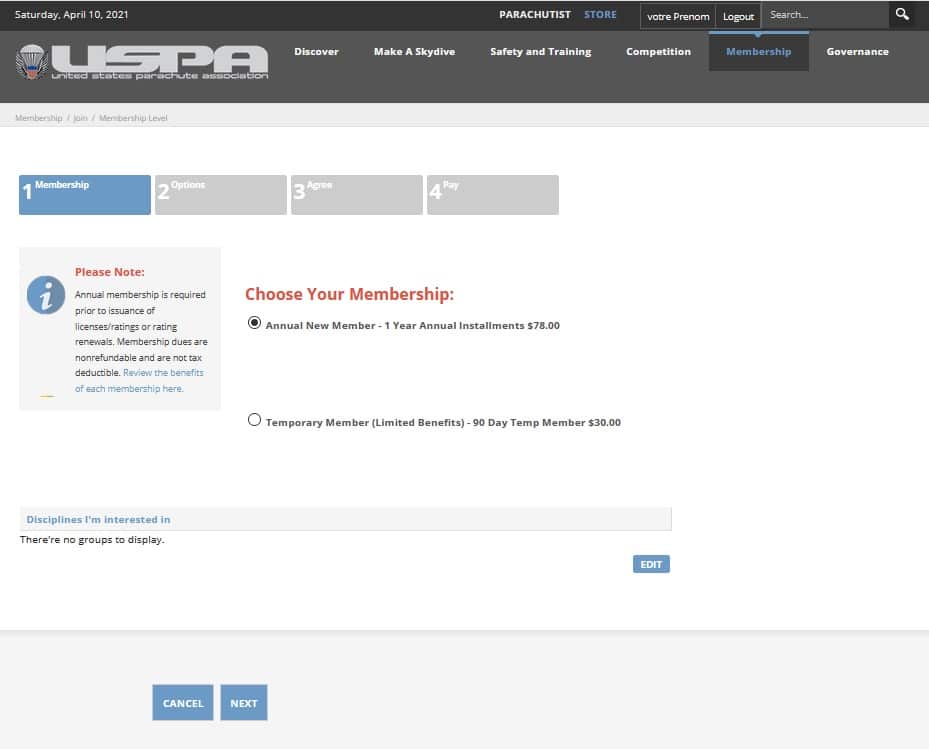Image resolution: width=929 pixels, height=749 pixels.
Task: Click the Saturday, April 10, 2021 date
Action: [71, 15]
